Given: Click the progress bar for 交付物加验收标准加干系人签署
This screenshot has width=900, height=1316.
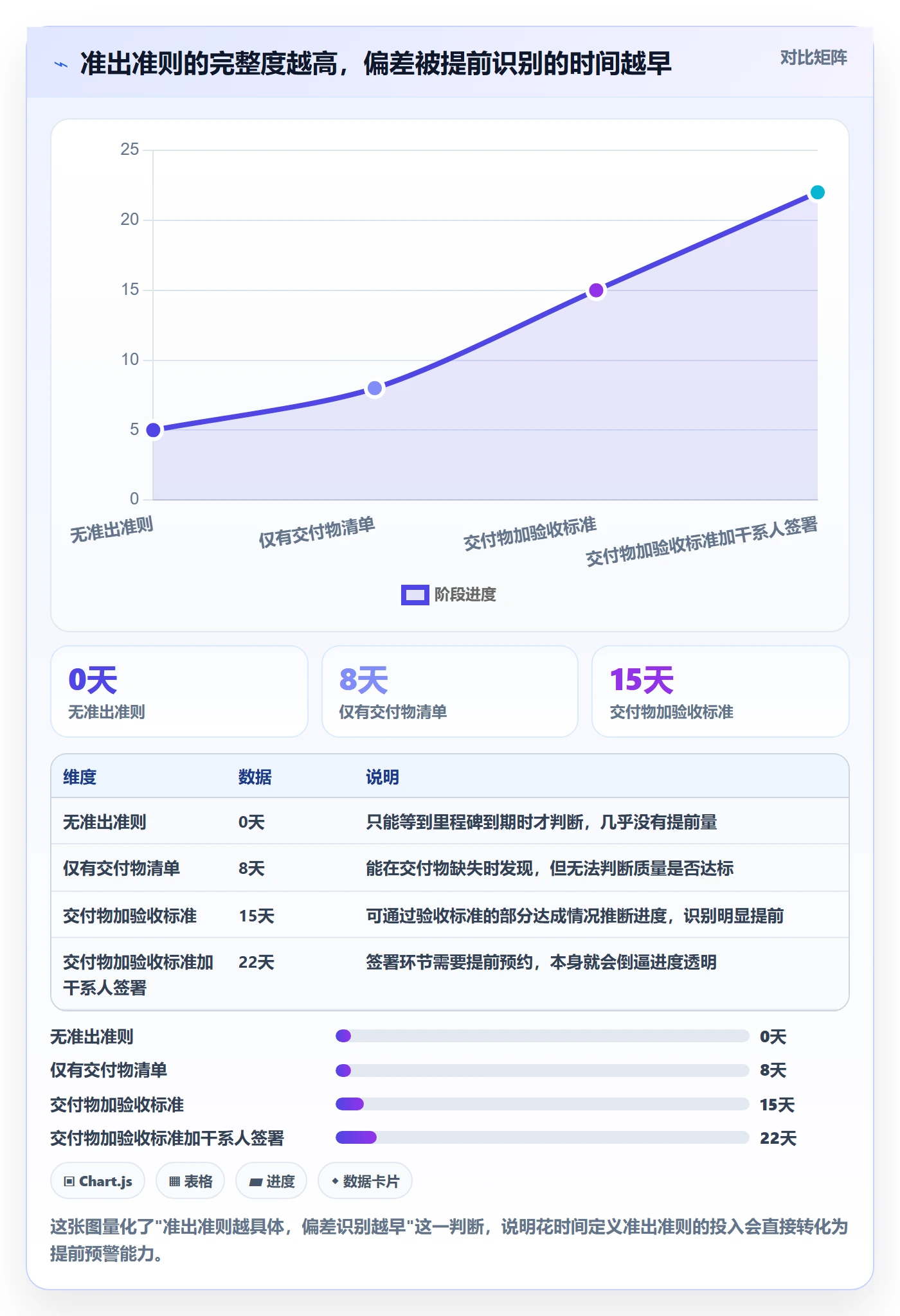Looking at the screenshot, I should (543, 1137).
